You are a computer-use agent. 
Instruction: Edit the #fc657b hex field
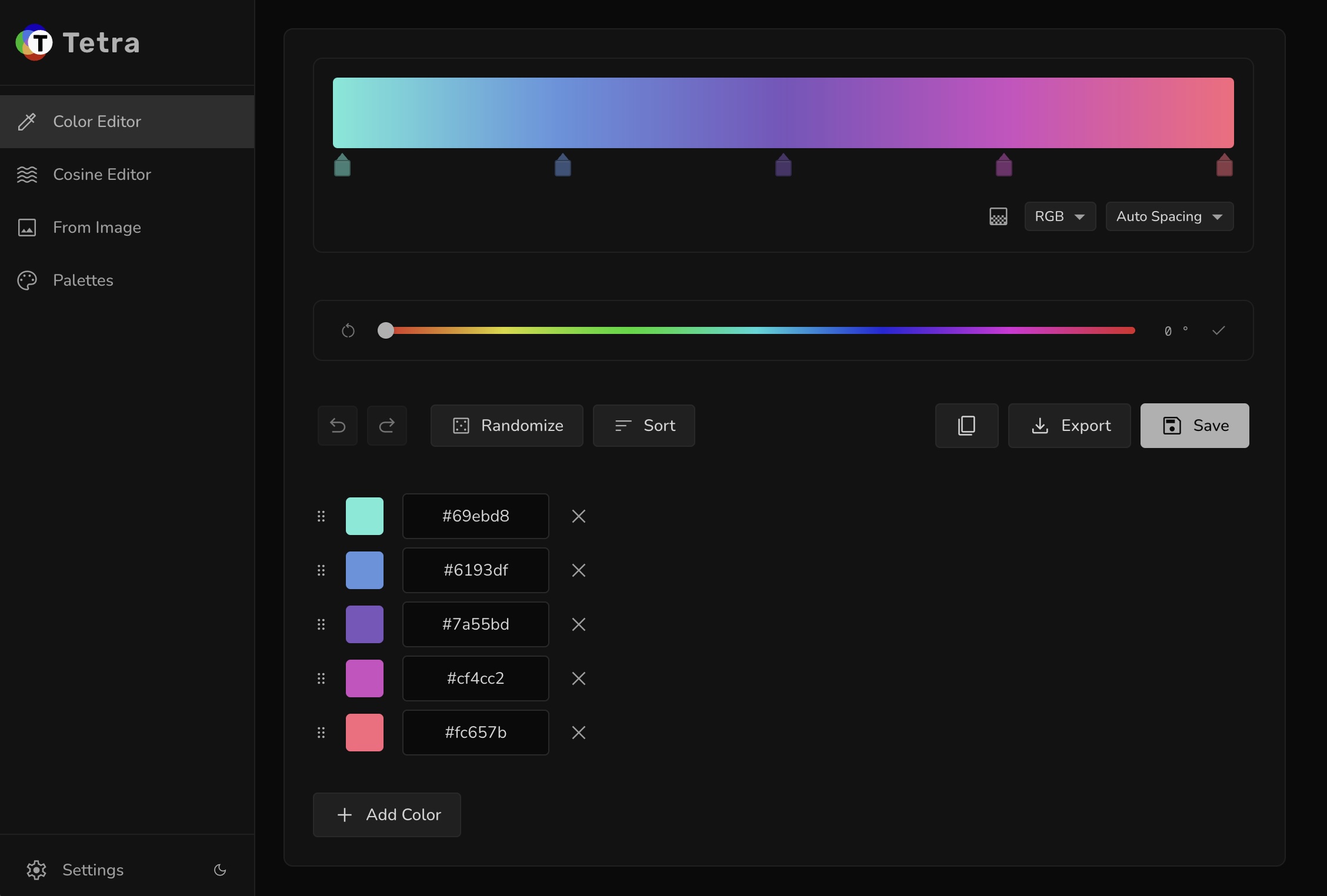(476, 733)
